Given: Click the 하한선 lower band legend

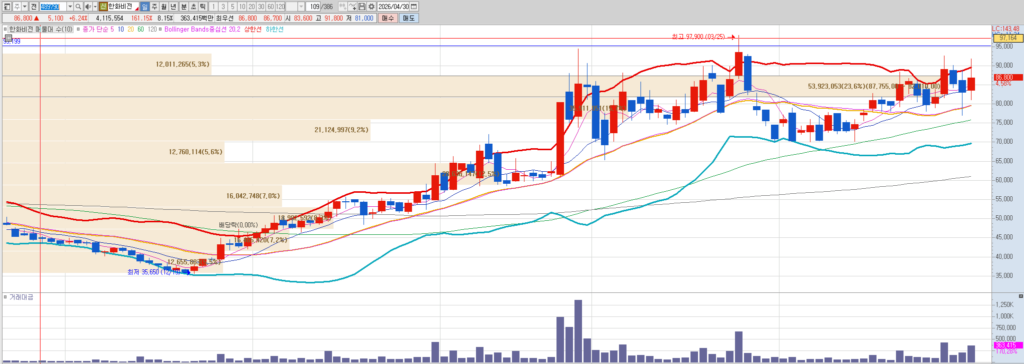Looking at the screenshot, I should tap(274, 29).
